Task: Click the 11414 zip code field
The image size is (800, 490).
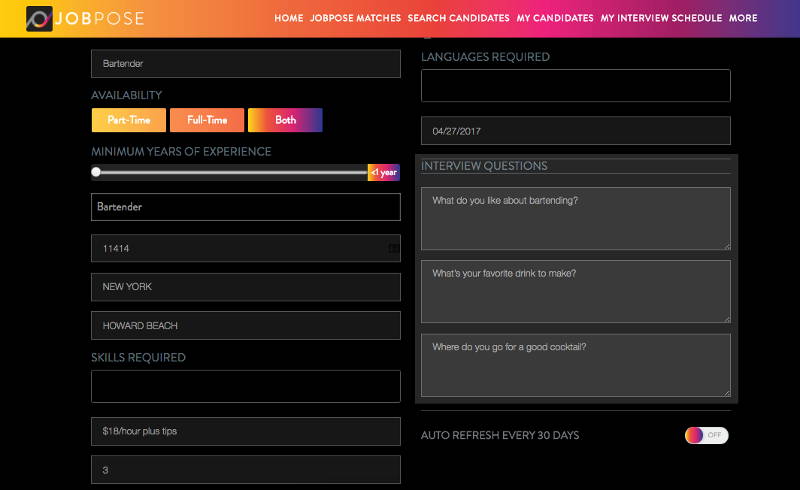Action: tap(246, 249)
